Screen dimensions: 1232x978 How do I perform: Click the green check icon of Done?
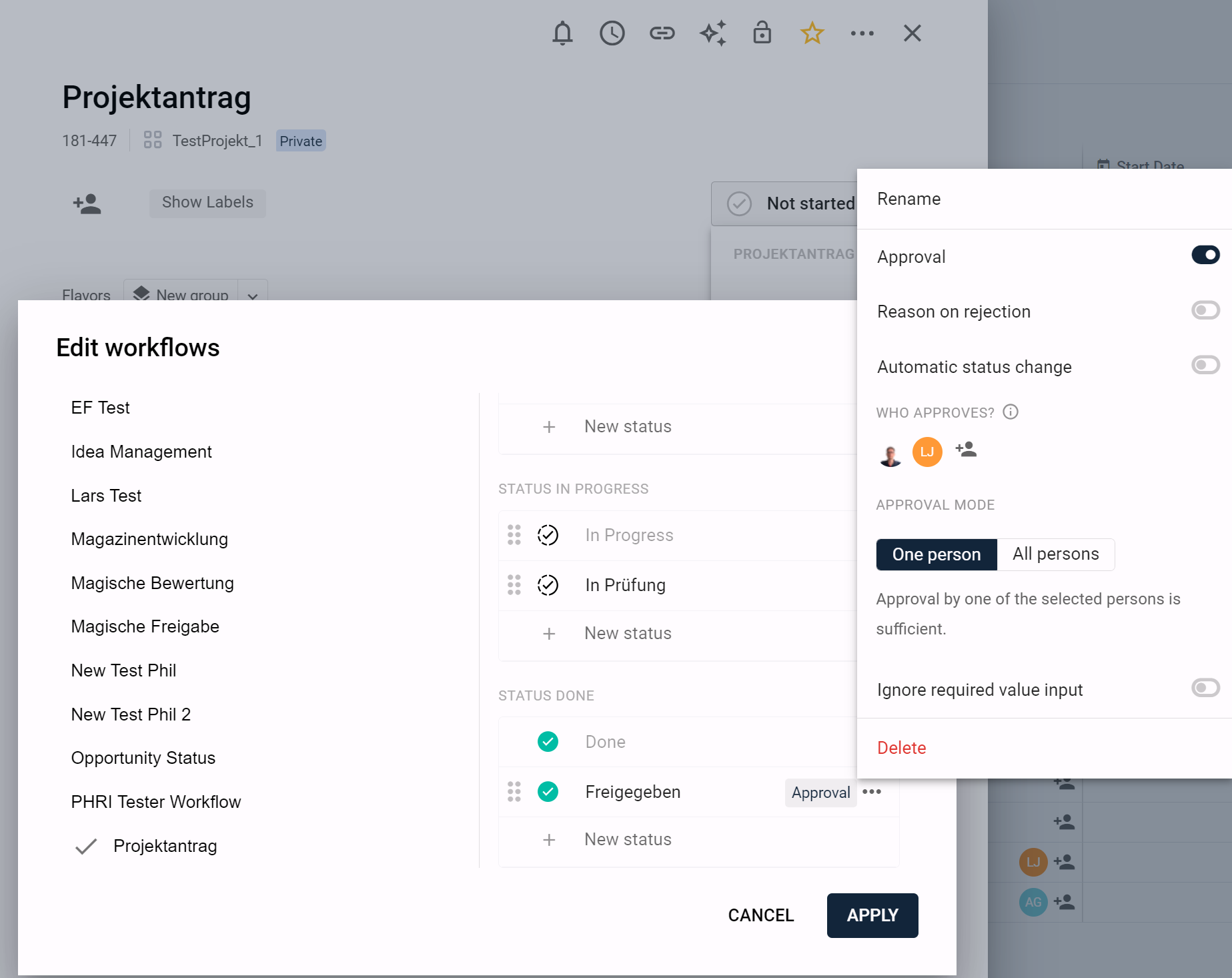click(548, 741)
